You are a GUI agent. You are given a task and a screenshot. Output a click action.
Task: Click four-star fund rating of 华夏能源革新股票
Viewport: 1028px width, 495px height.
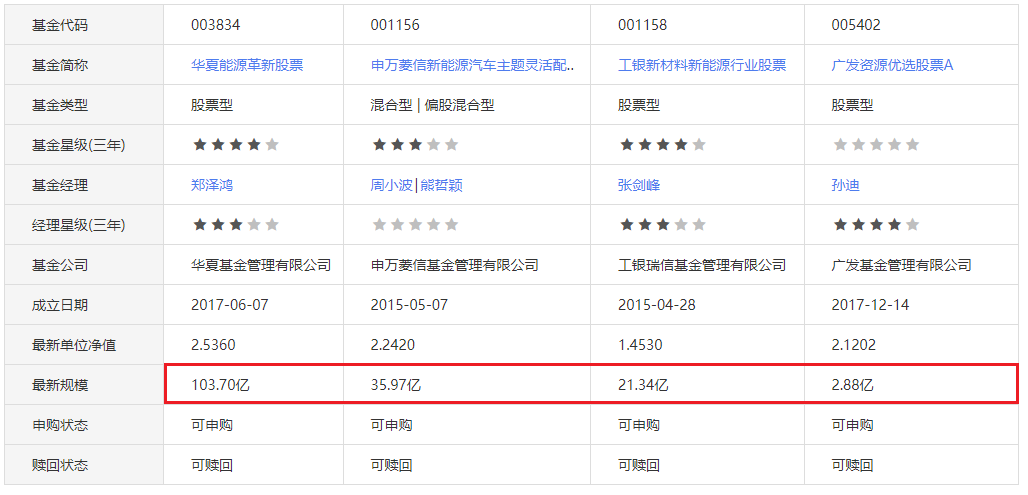236,145
